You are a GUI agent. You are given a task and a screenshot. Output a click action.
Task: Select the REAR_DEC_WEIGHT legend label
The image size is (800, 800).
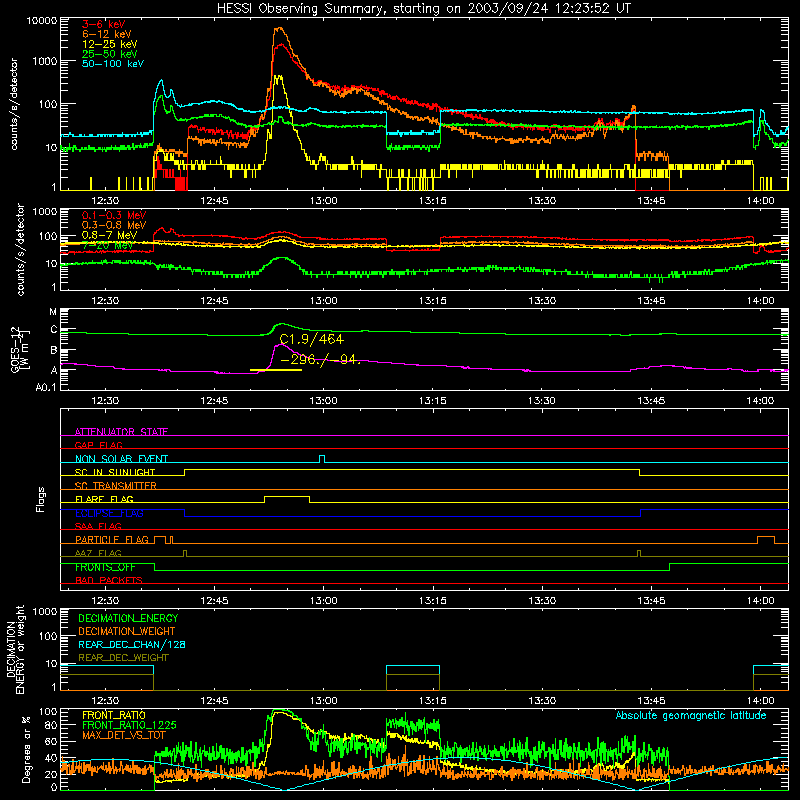tap(123, 658)
